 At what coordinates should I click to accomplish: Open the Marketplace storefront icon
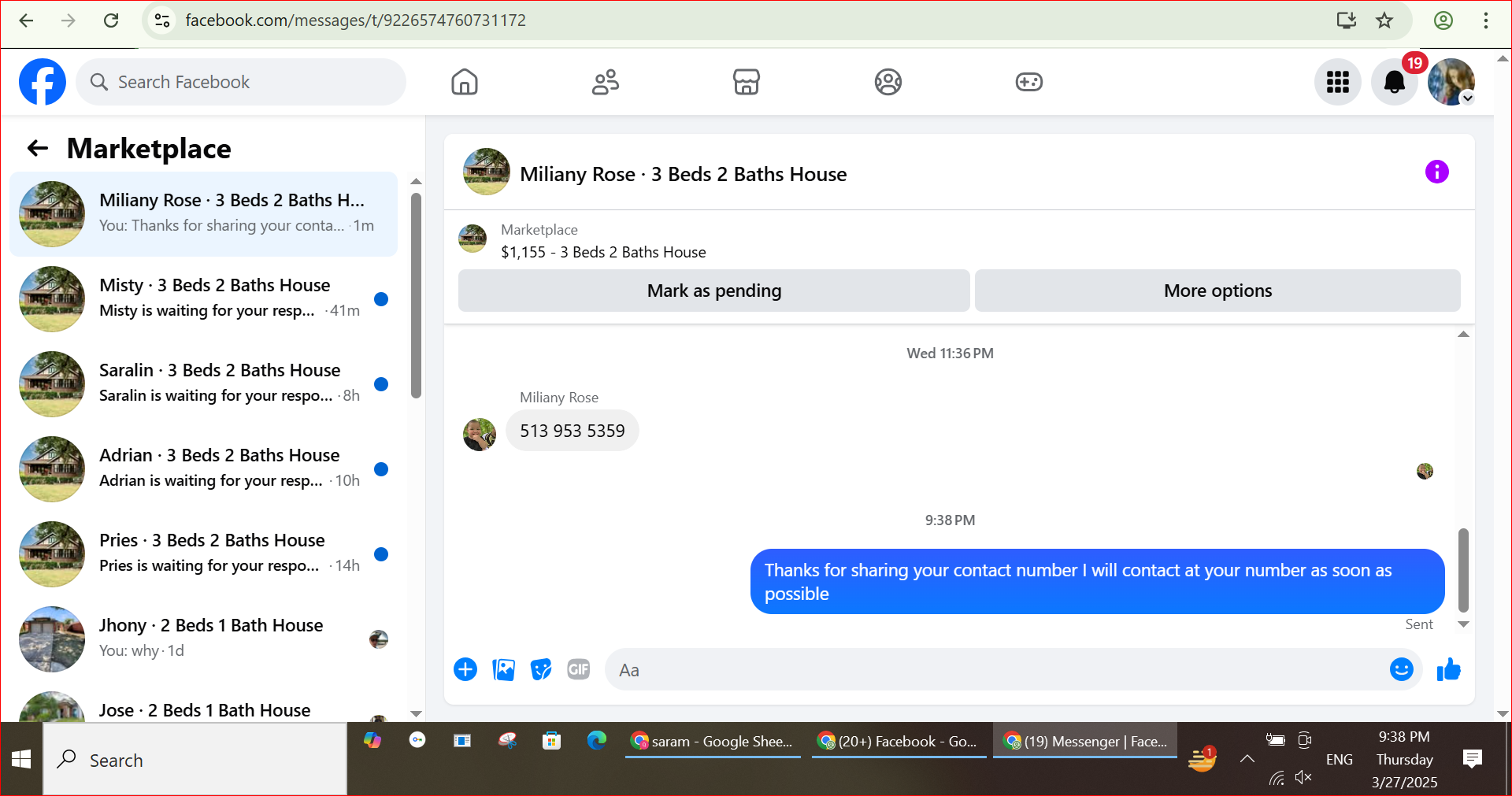[x=747, y=82]
